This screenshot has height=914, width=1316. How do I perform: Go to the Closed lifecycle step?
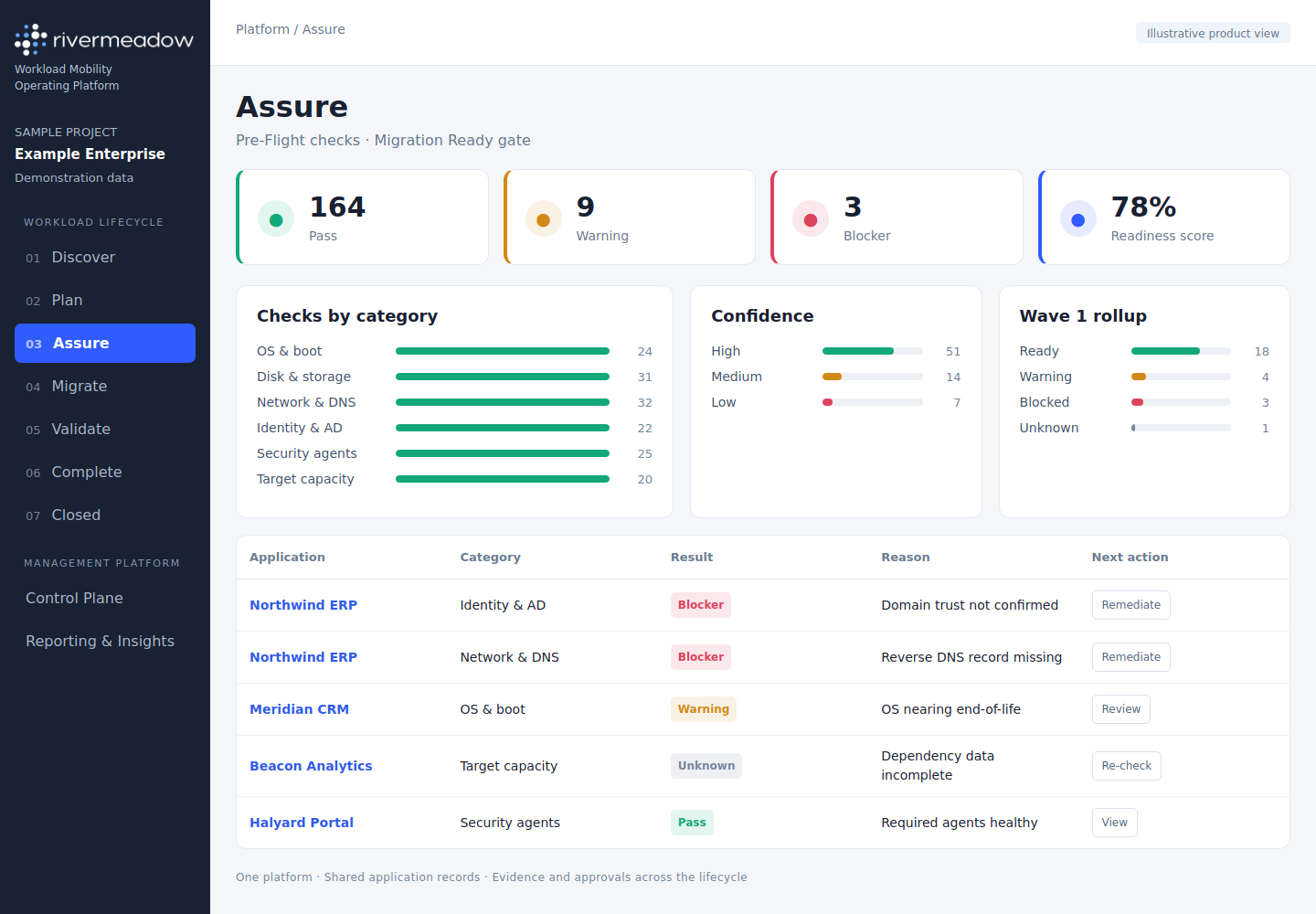click(105, 515)
